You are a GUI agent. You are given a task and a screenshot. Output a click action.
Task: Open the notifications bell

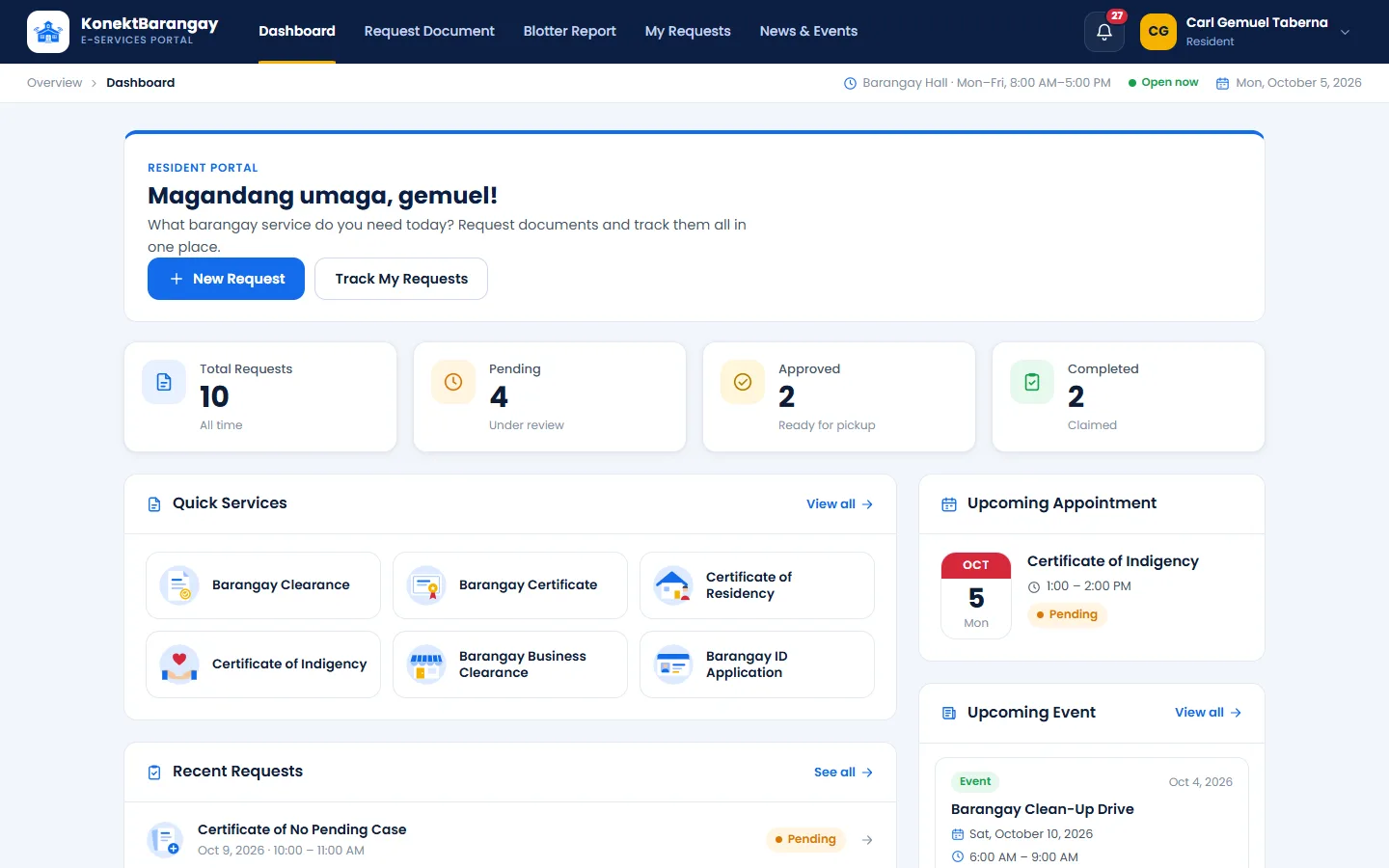(x=1104, y=32)
